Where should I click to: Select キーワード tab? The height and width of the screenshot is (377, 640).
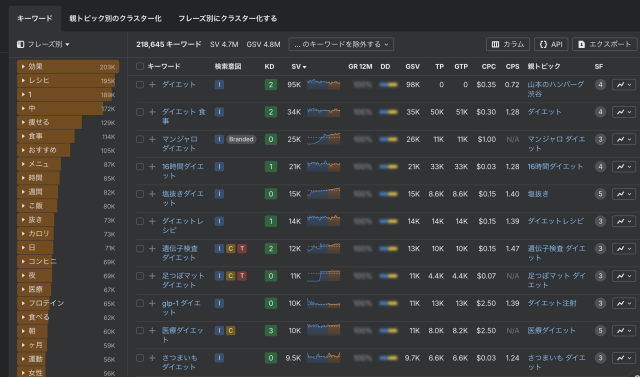(x=35, y=19)
